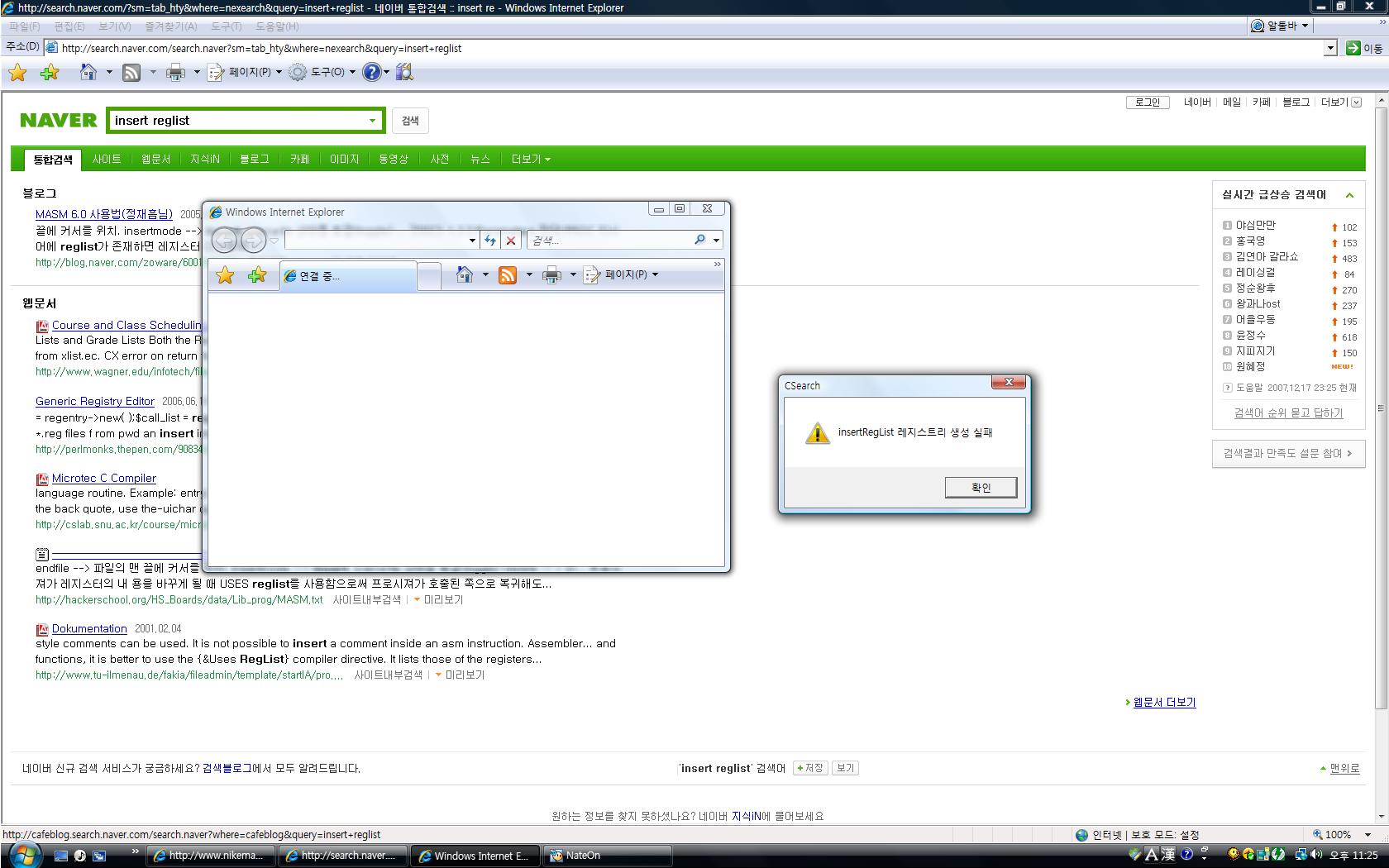Click the 검색 search button
Image resolution: width=1389 pixels, height=868 pixels.
click(410, 121)
